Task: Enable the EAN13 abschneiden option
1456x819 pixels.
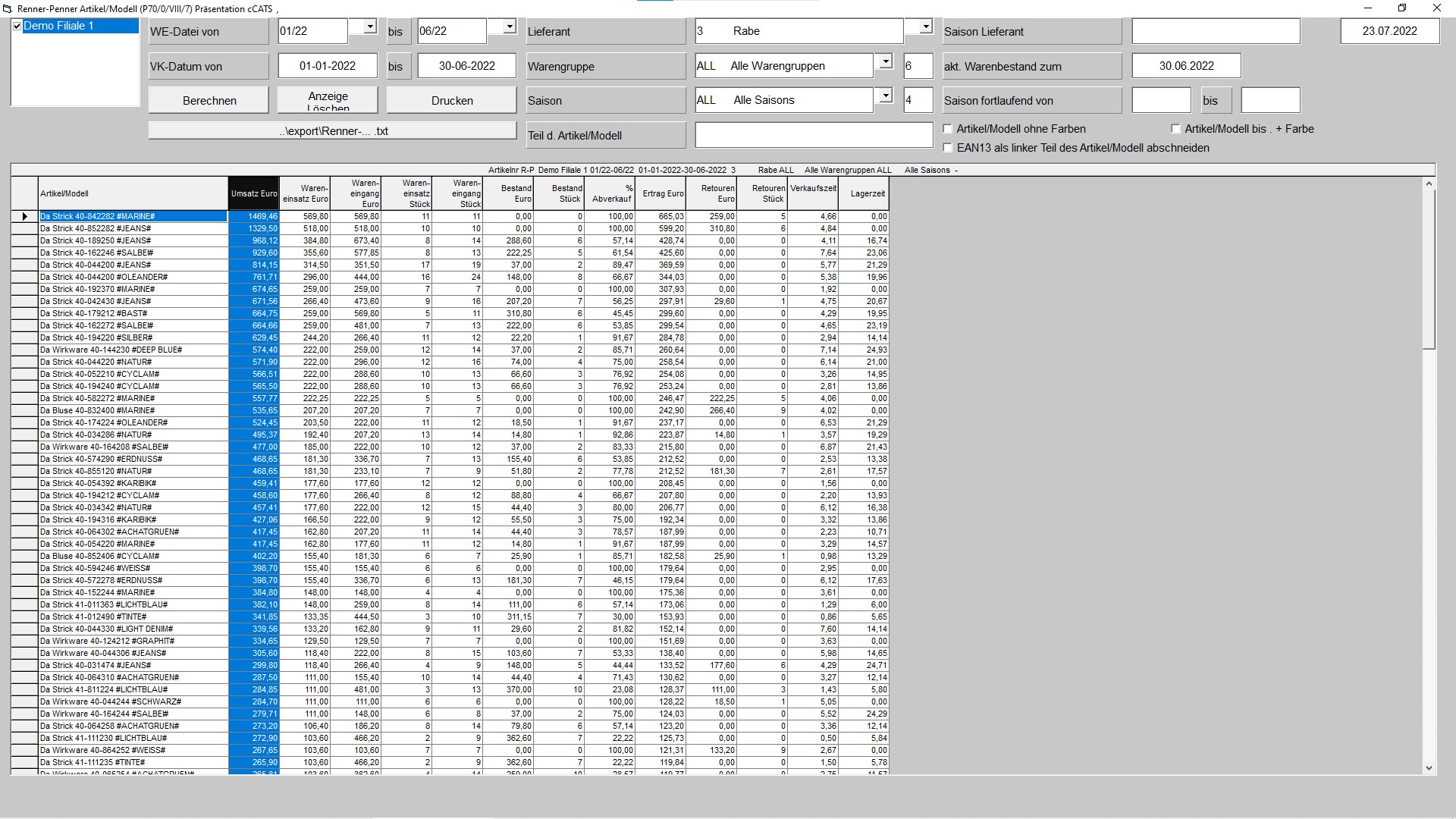Action: click(x=946, y=148)
